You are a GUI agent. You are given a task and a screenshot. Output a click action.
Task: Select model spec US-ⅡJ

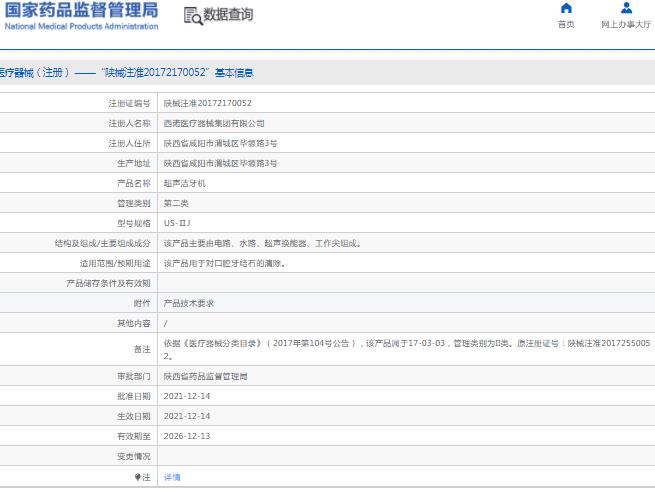(x=177, y=223)
